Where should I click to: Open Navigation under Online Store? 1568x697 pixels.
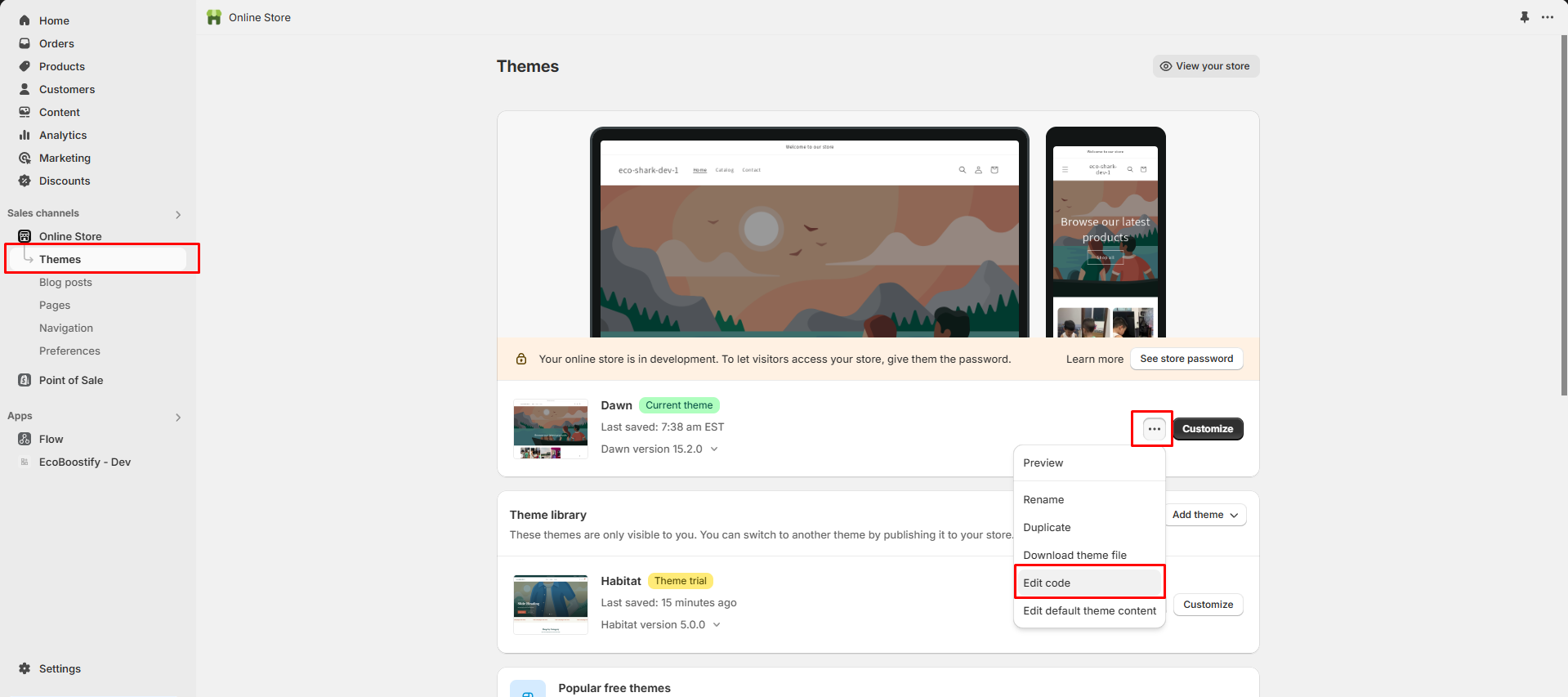coord(66,328)
